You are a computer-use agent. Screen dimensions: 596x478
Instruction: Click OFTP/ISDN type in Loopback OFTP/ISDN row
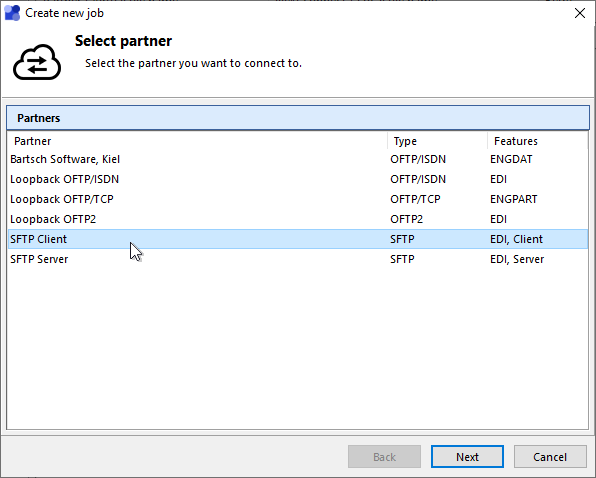418,179
